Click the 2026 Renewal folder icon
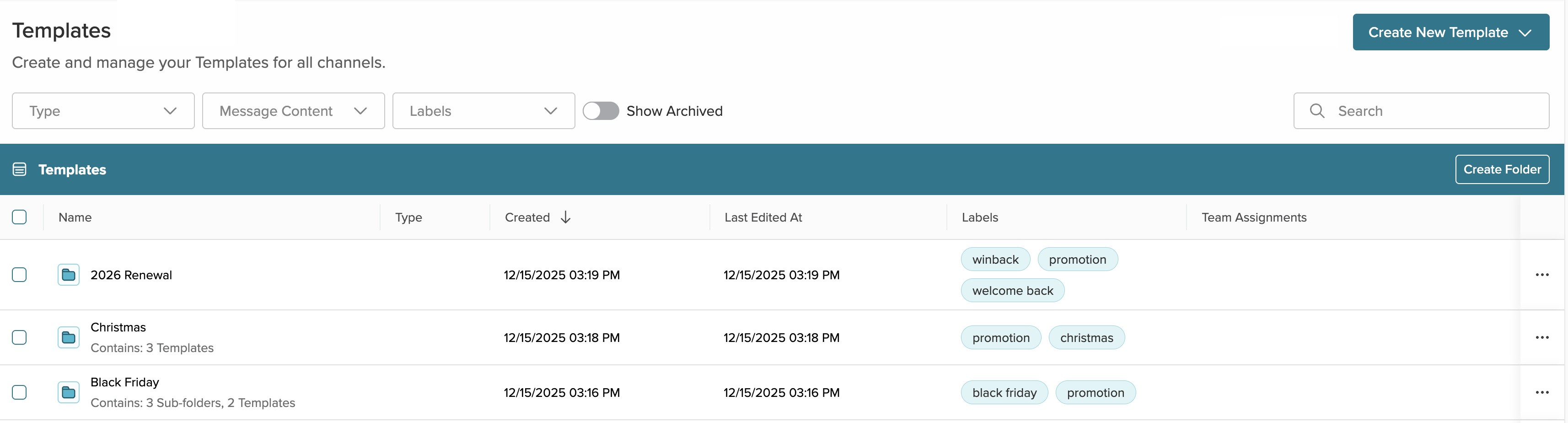The width and height of the screenshot is (1568, 423). tap(68, 275)
